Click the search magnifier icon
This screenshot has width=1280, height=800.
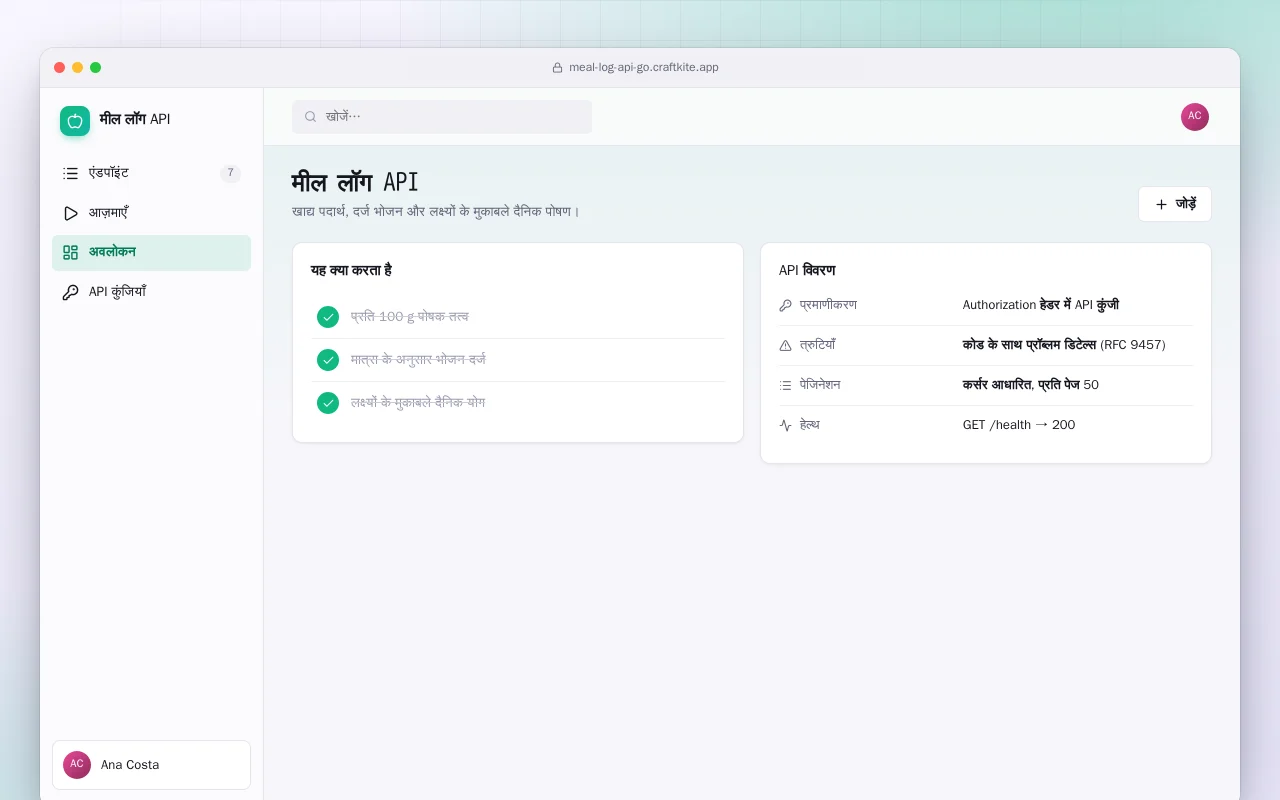pos(311,117)
